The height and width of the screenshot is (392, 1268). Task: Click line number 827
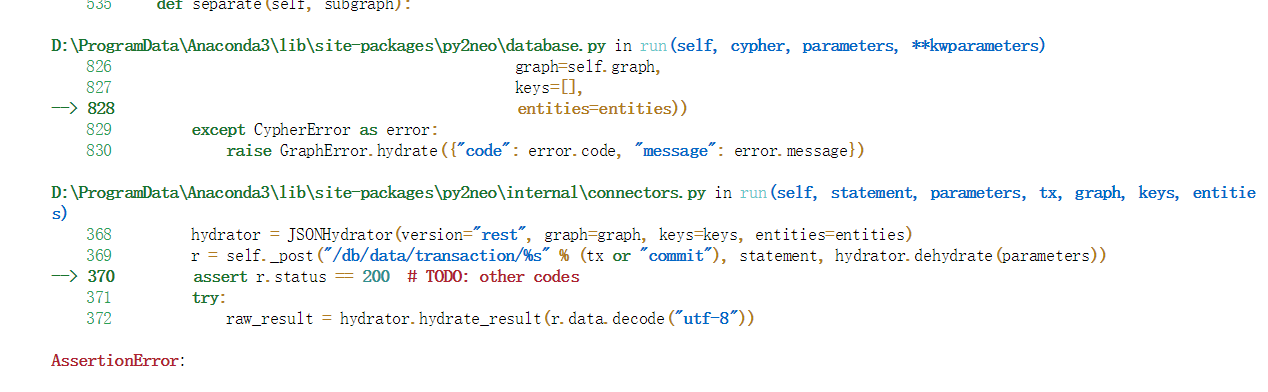pos(99,88)
